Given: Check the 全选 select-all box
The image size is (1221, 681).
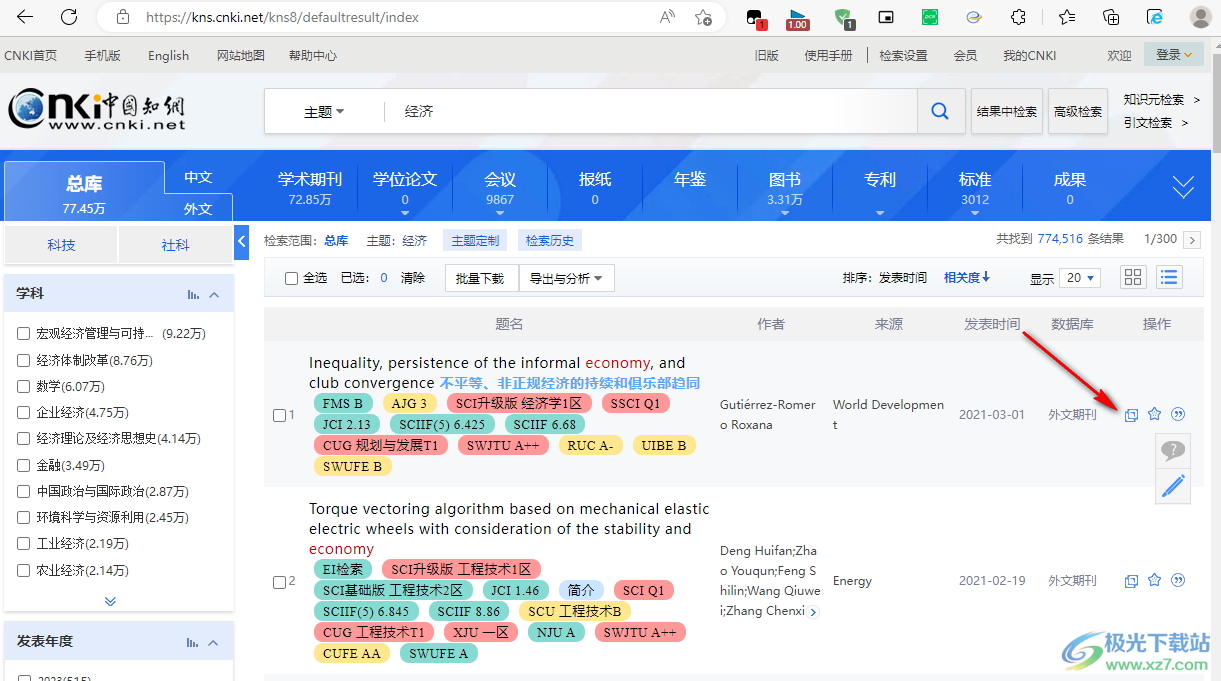Looking at the screenshot, I should [292, 278].
